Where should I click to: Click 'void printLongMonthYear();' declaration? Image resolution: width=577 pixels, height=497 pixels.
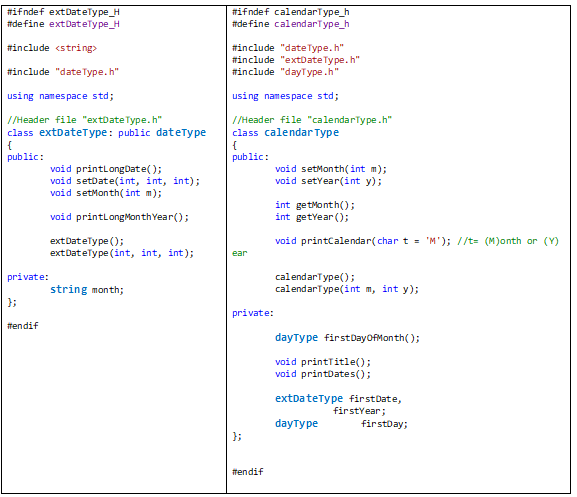(120, 217)
